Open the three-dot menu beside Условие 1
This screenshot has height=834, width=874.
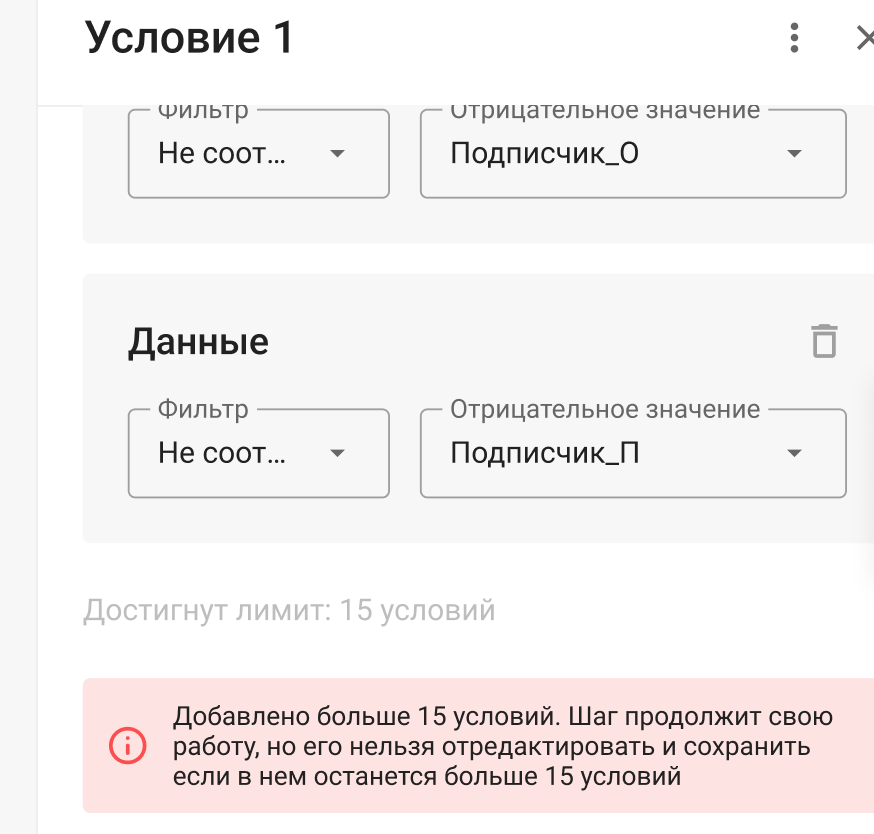coord(794,39)
